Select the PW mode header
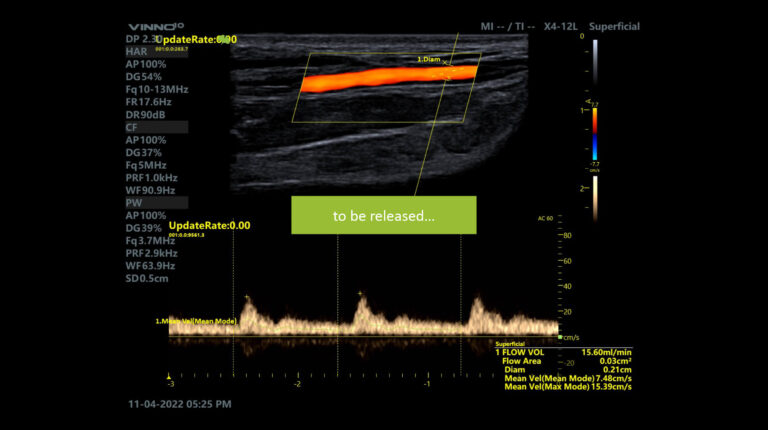The image size is (768, 430). [x=156, y=203]
